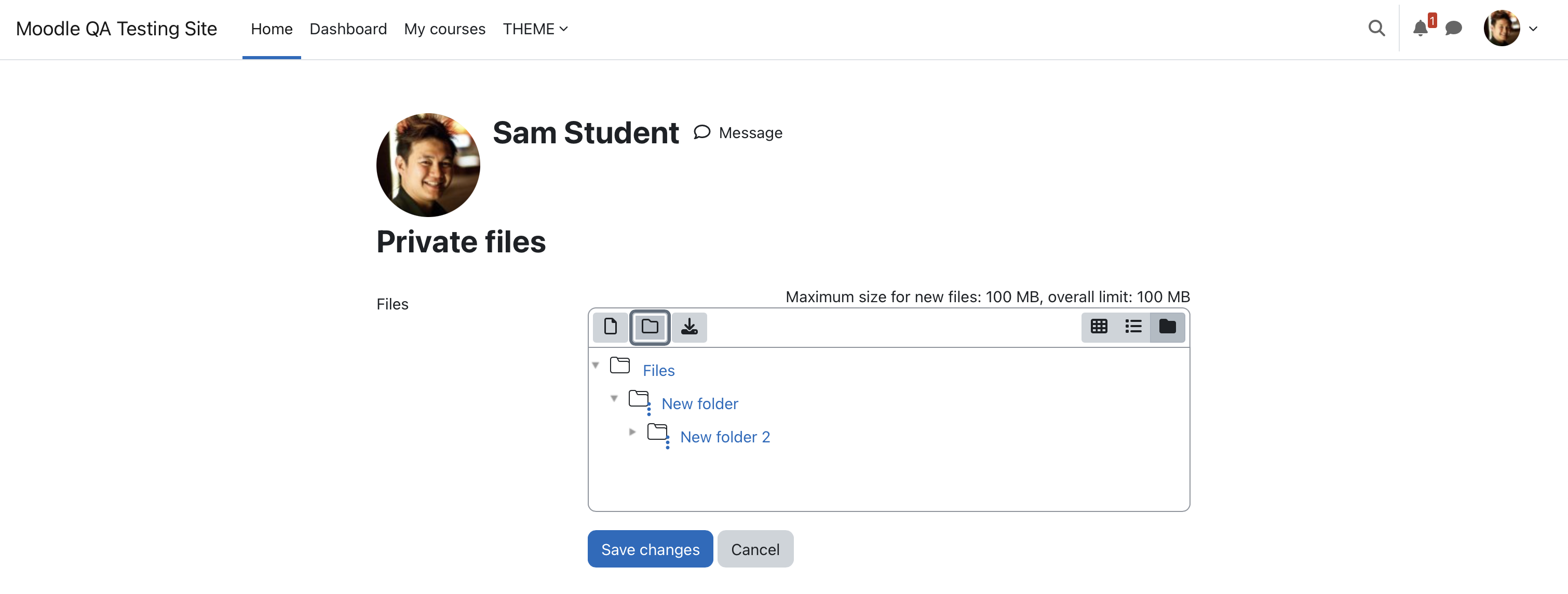Viewport: 1568px width, 594px height.
Task: Click the Private files heading
Action: pyautogui.click(x=461, y=242)
